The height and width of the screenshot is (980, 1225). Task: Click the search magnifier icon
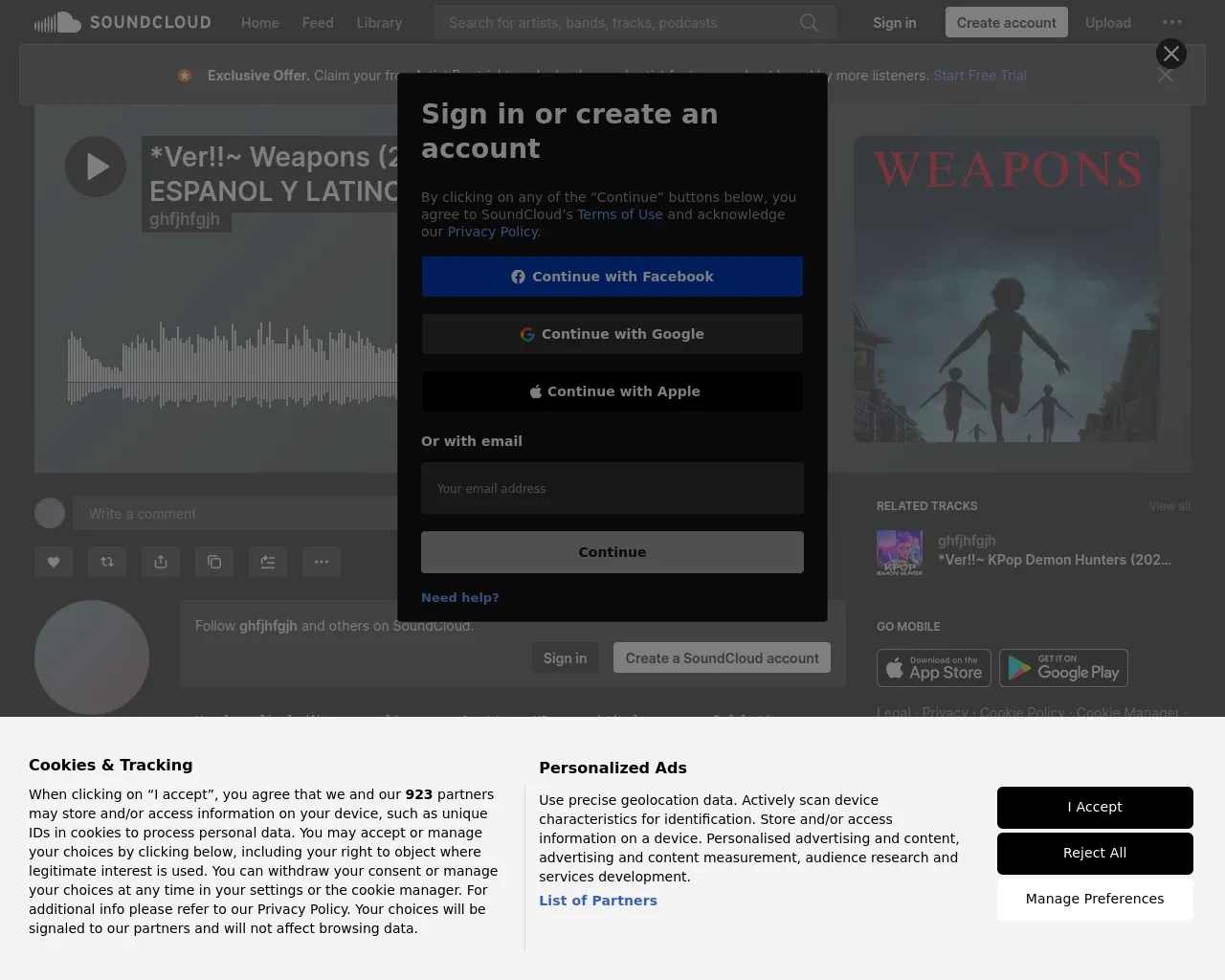[810, 22]
